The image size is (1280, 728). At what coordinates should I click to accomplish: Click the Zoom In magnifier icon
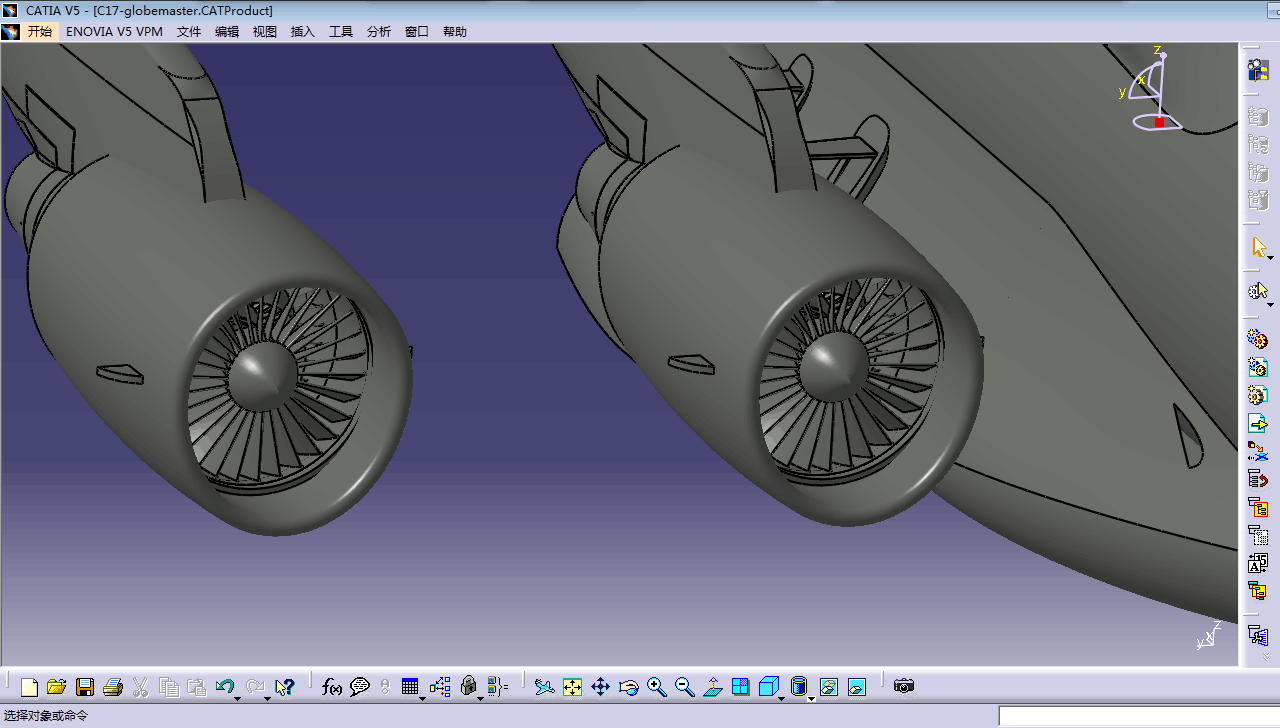click(656, 687)
